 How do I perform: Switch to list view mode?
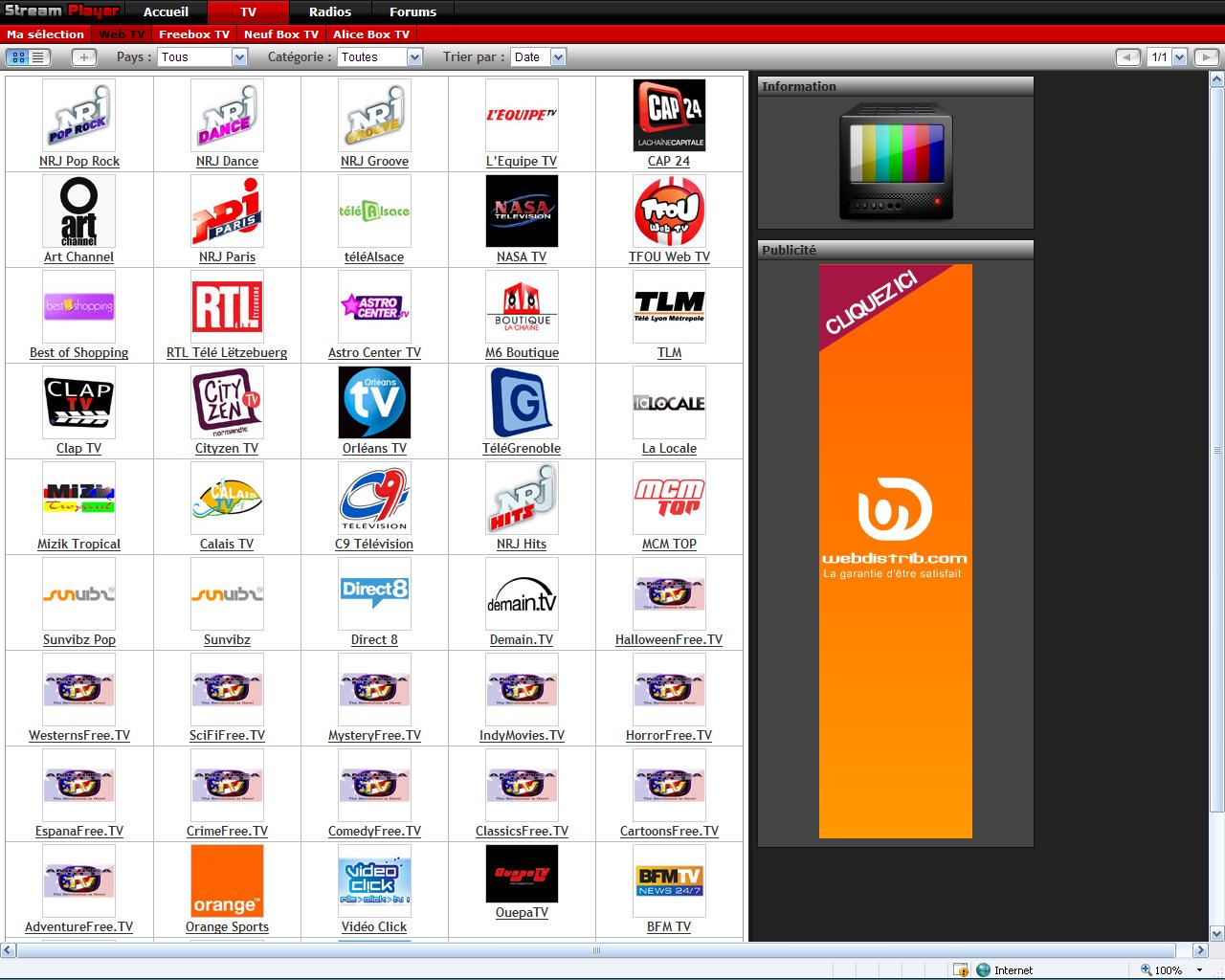tap(39, 57)
